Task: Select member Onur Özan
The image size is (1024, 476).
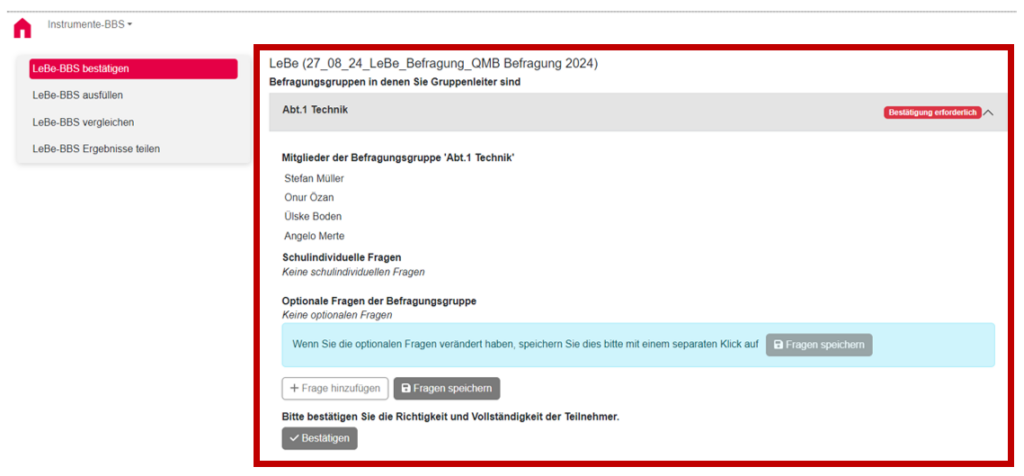Action: tap(311, 197)
